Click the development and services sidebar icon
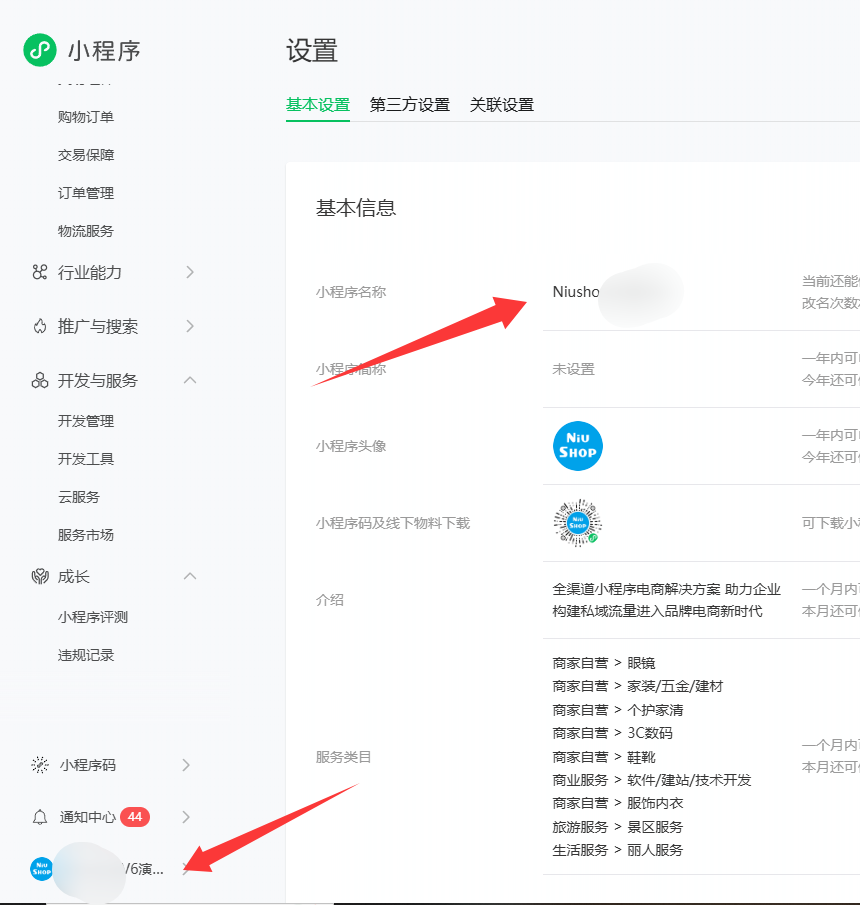 tap(40, 380)
